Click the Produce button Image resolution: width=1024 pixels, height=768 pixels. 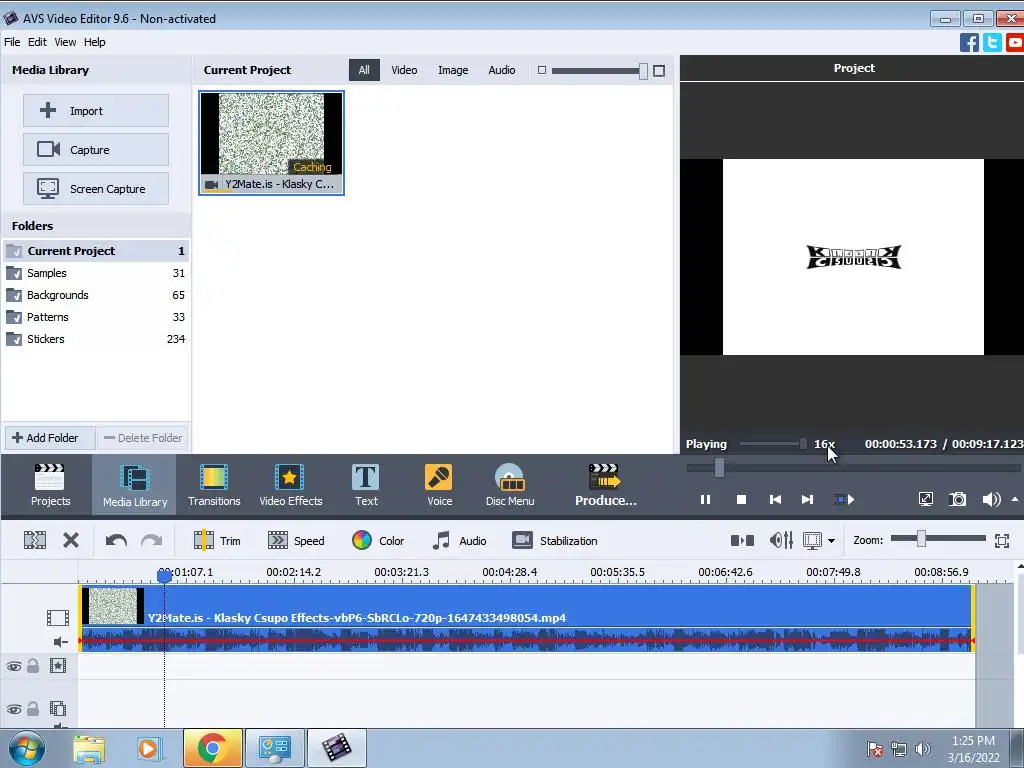point(605,485)
